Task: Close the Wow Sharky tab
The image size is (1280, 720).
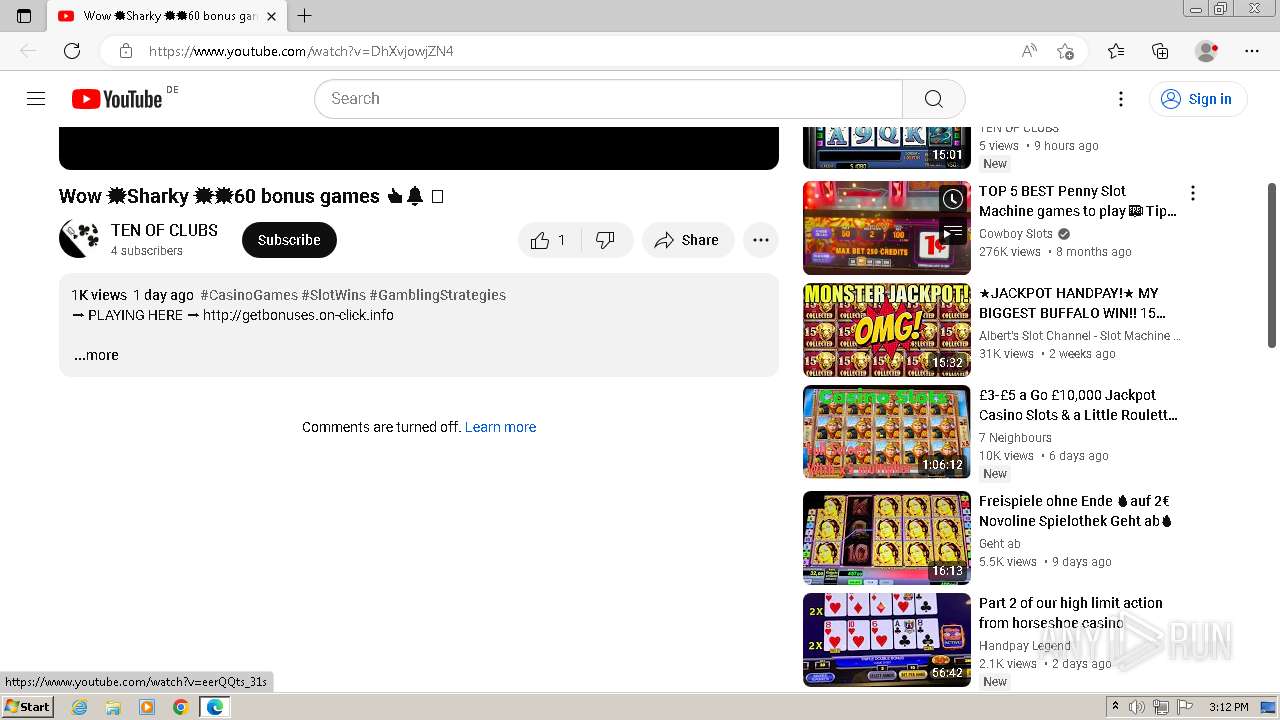Action: pyautogui.click(x=271, y=16)
